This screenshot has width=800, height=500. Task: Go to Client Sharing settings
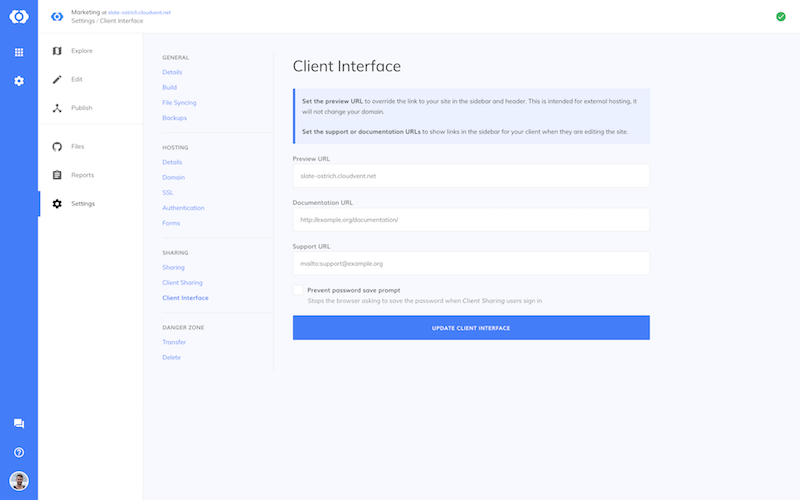[182, 283]
